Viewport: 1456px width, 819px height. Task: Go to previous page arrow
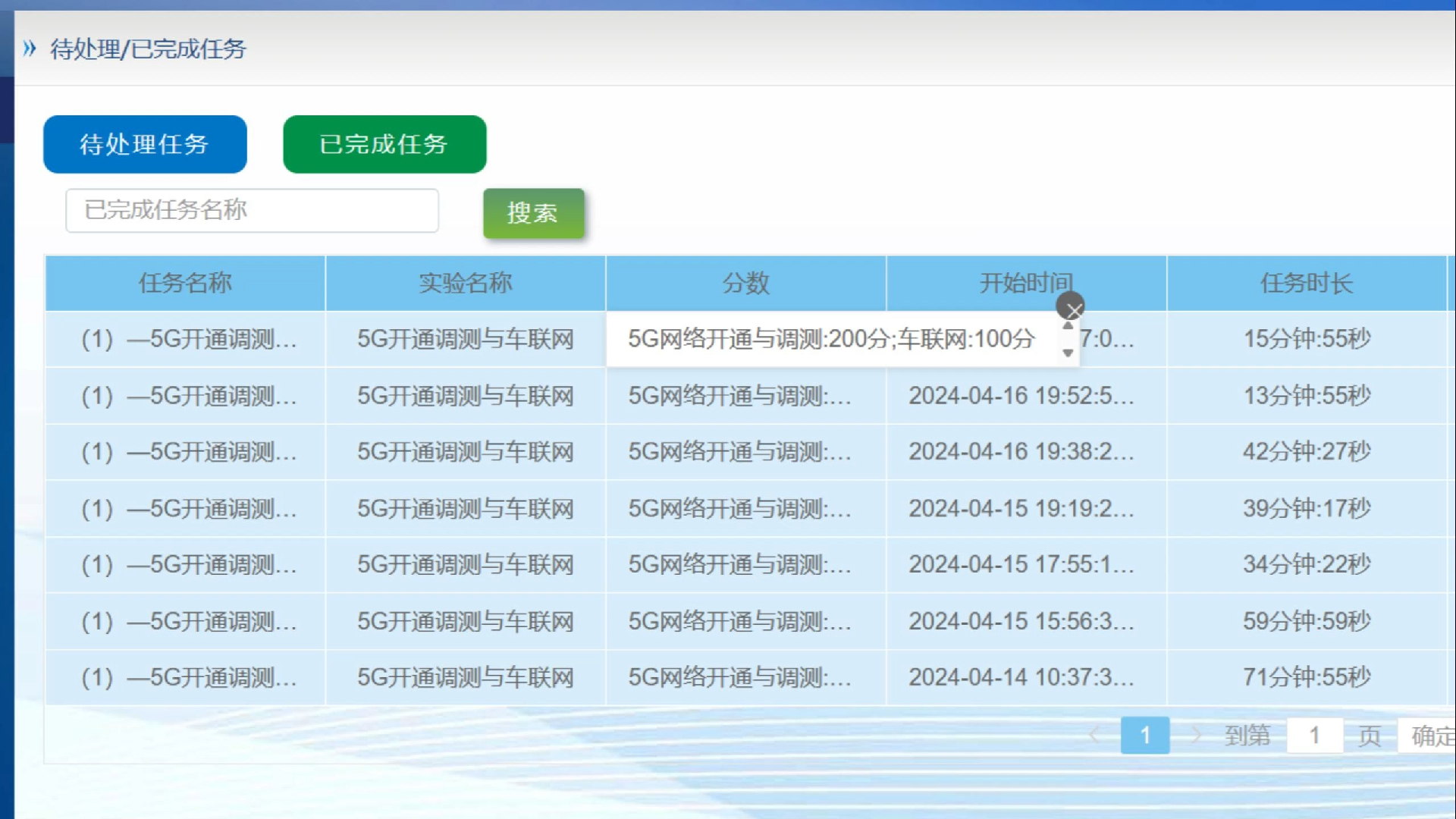coord(1094,735)
